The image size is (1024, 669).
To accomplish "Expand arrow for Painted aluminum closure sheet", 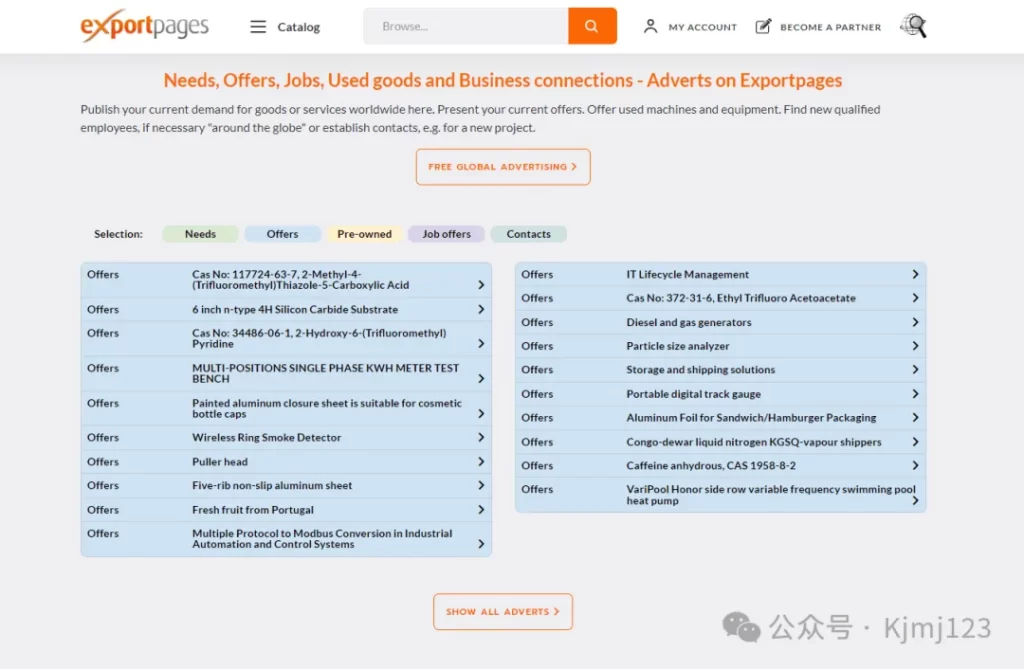I will [481, 414].
